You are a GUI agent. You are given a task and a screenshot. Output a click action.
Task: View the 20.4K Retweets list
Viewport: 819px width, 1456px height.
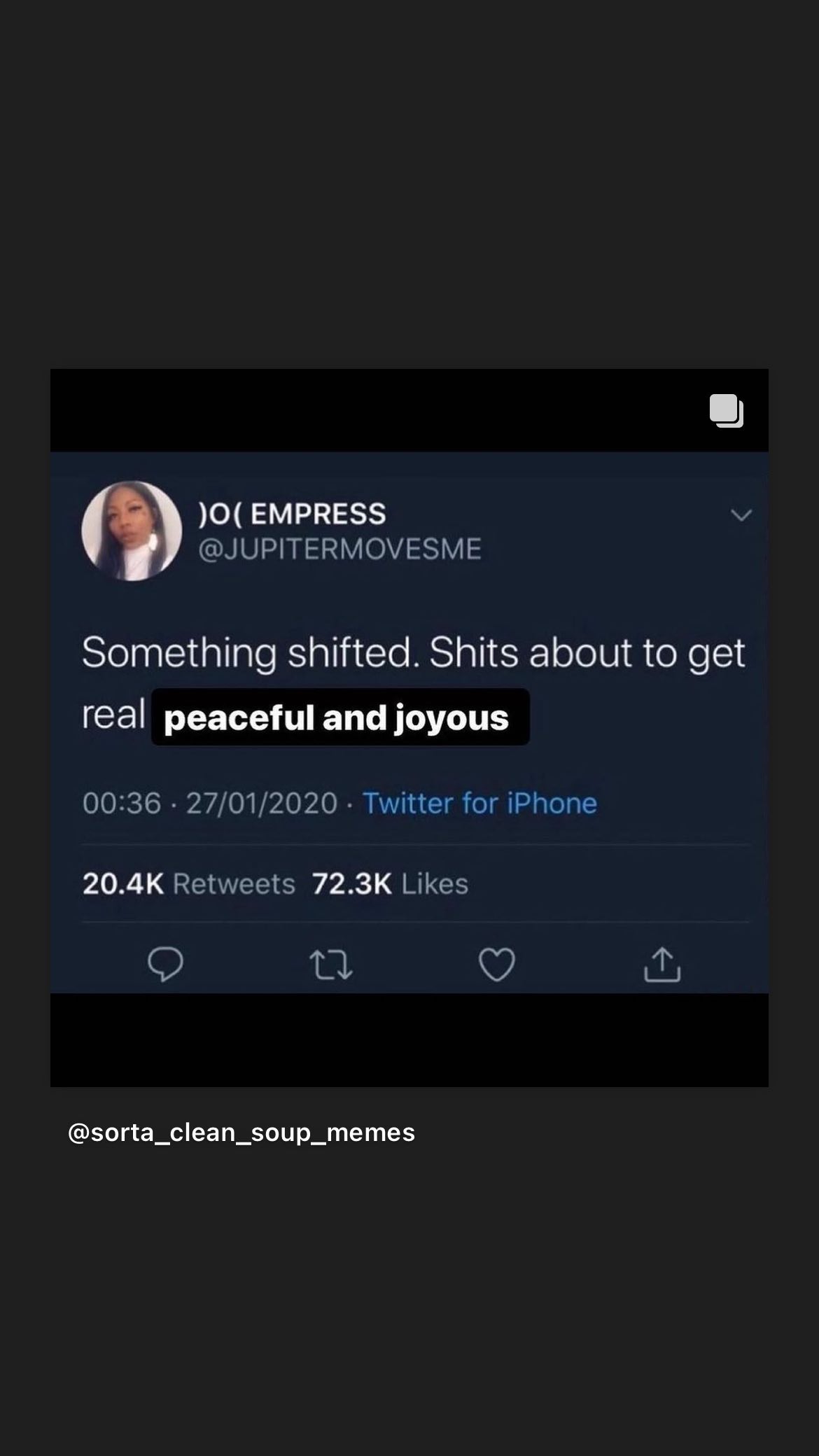[x=189, y=883]
